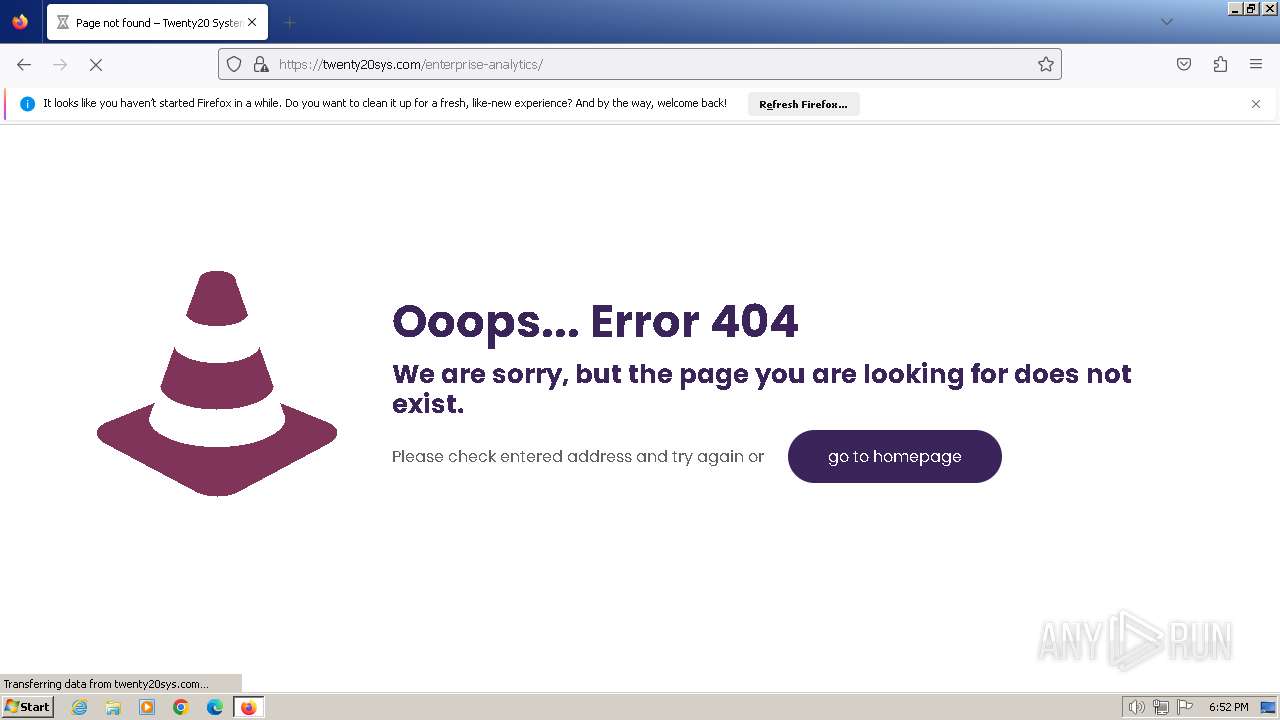
Task: View site security lock information
Action: click(x=261, y=64)
